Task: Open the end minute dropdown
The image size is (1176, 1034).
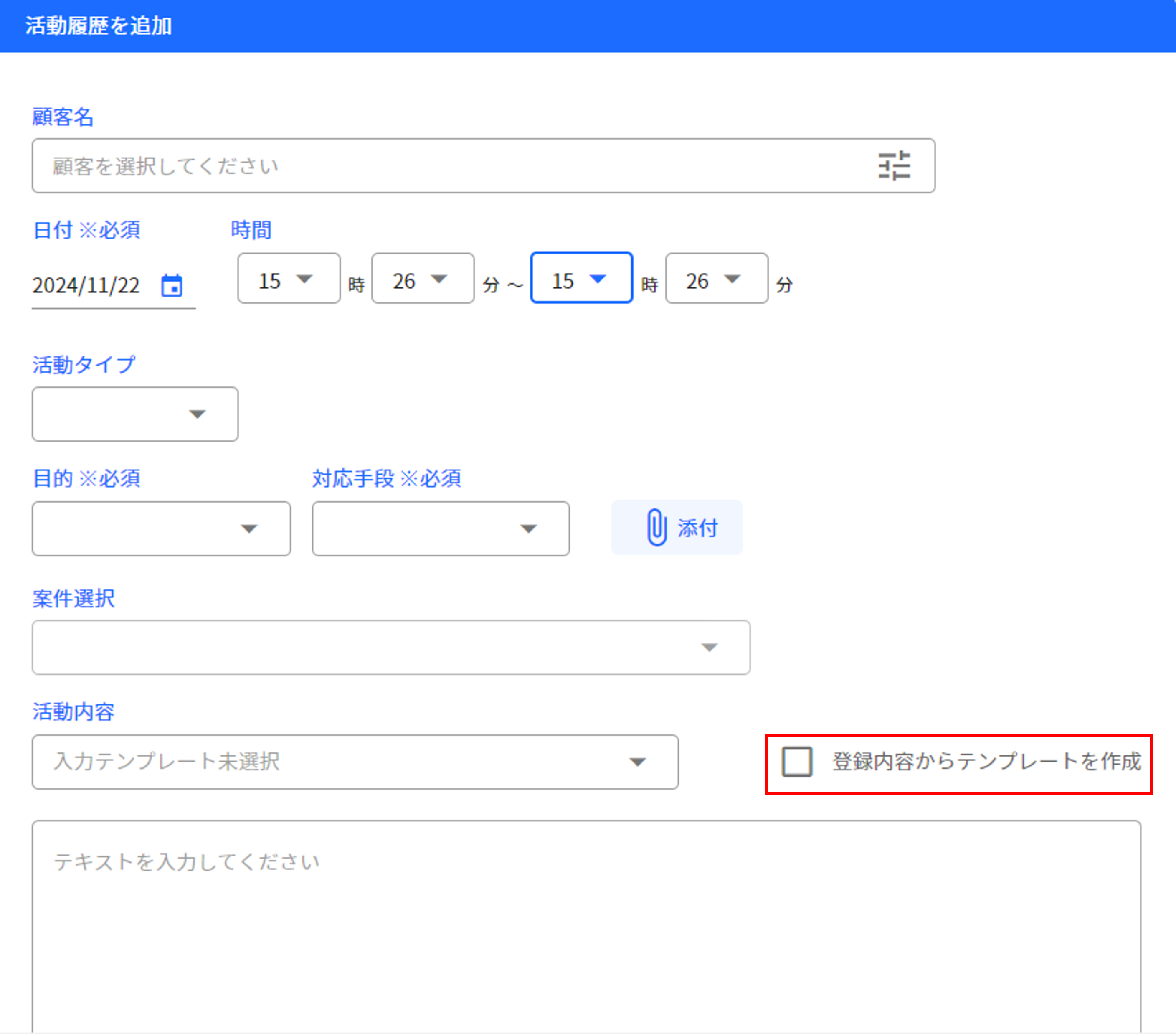Action: point(716,279)
